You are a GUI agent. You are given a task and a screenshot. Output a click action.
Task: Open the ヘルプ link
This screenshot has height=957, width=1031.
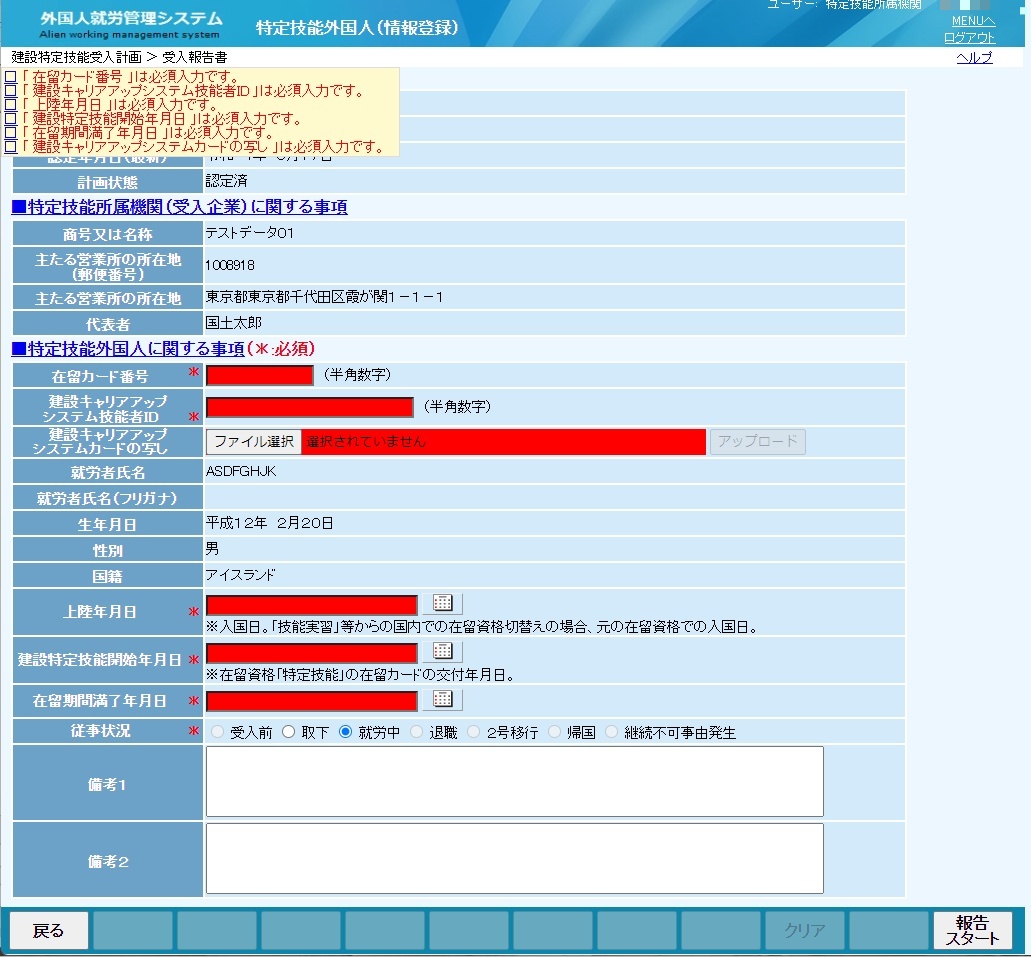(974, 57)
